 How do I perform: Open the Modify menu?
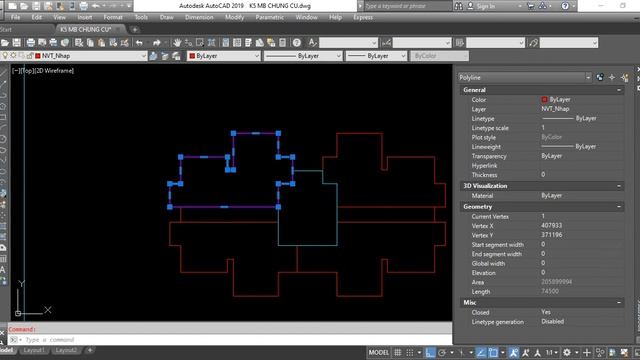pyautogui.click(x=234, y=17)
